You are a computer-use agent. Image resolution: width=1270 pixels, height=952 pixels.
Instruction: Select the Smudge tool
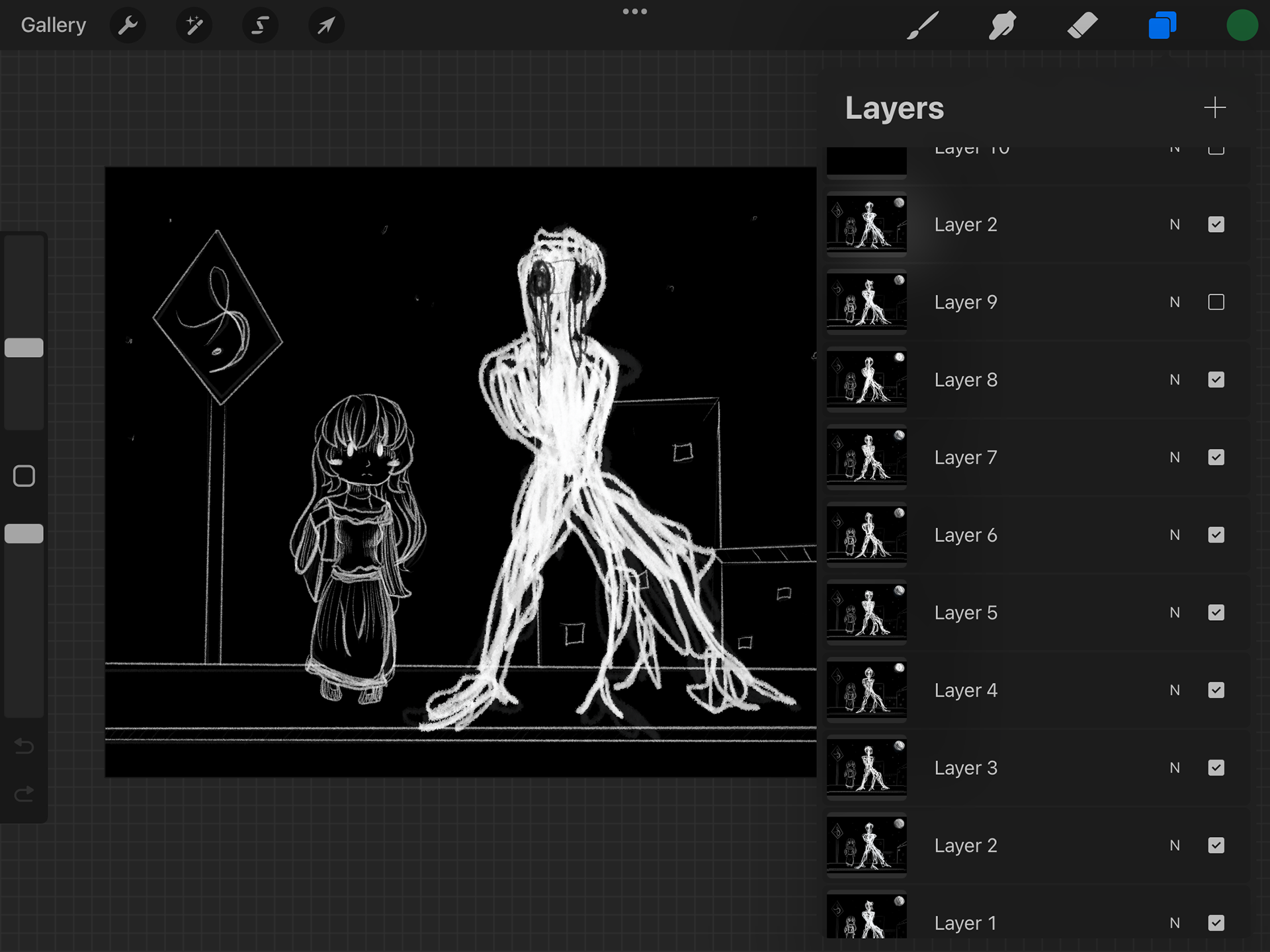[x=1002, y=26]
